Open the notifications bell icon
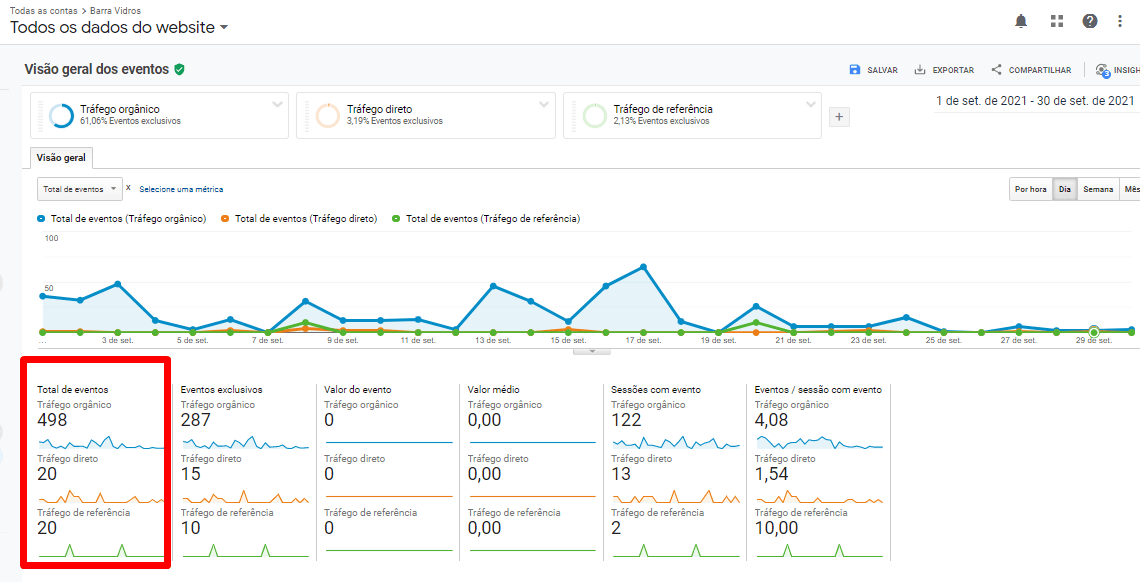 pyautogui.click(x=1021, y=21)
